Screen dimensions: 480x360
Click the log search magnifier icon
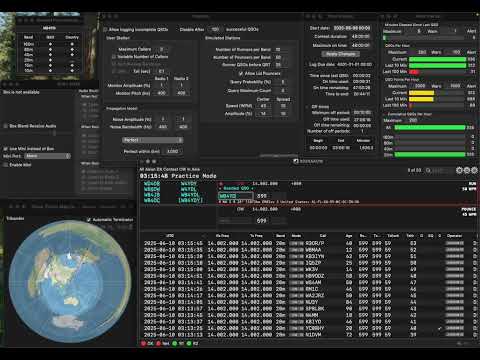[428, 170]
